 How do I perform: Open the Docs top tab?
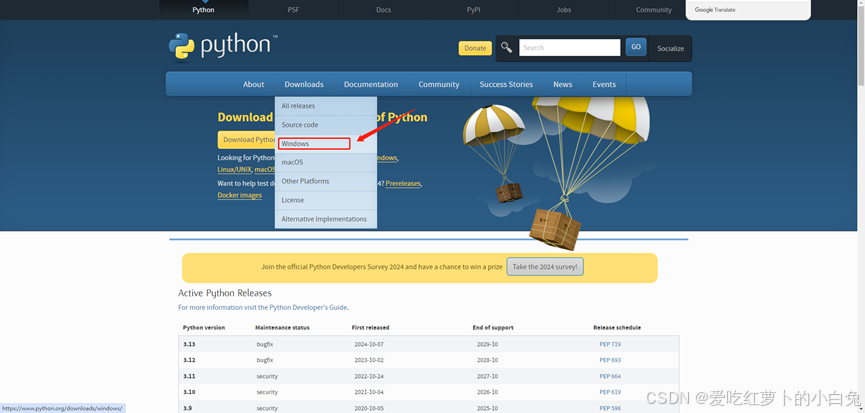(383, 10)
